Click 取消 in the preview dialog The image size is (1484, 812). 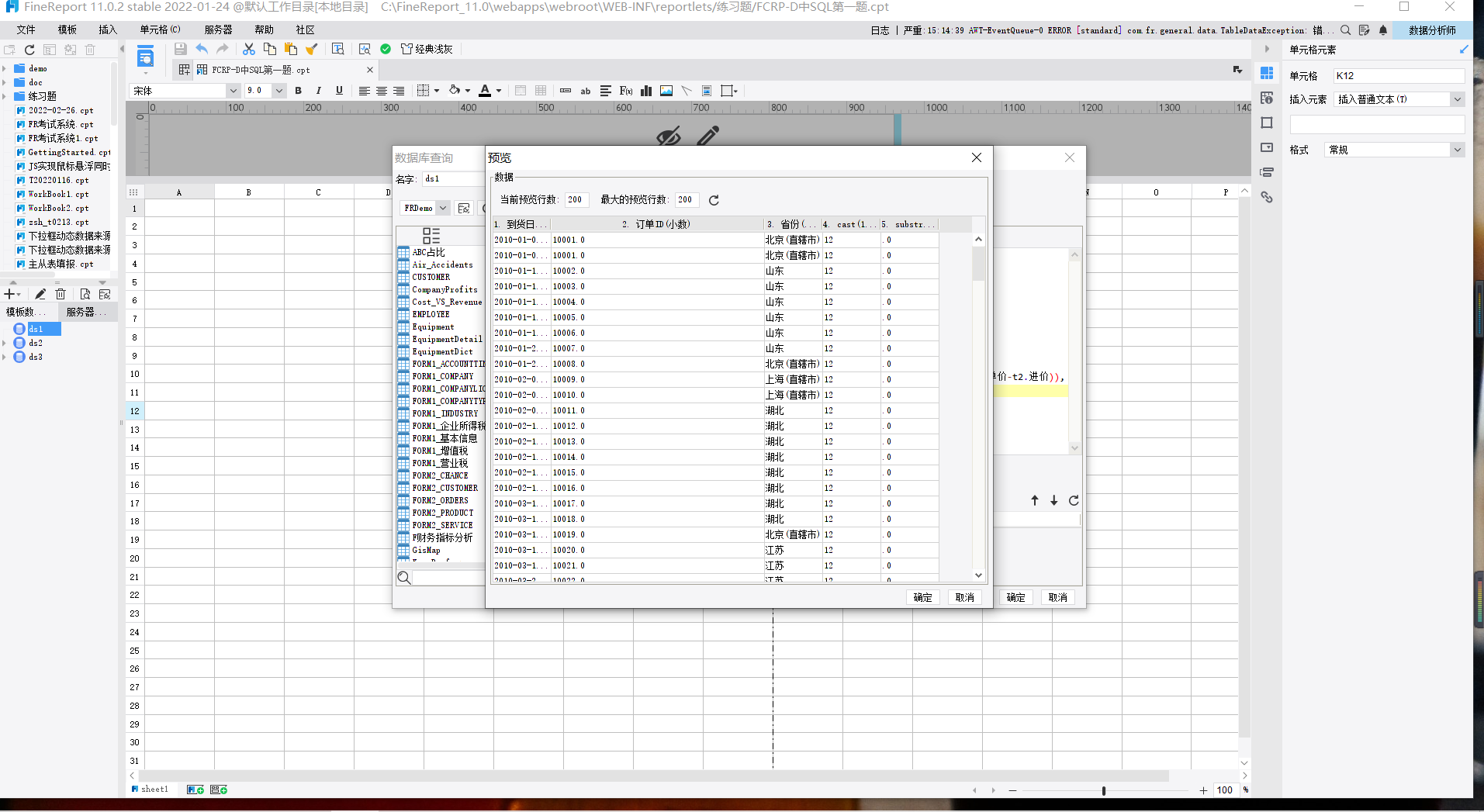[x=965, y=597]
